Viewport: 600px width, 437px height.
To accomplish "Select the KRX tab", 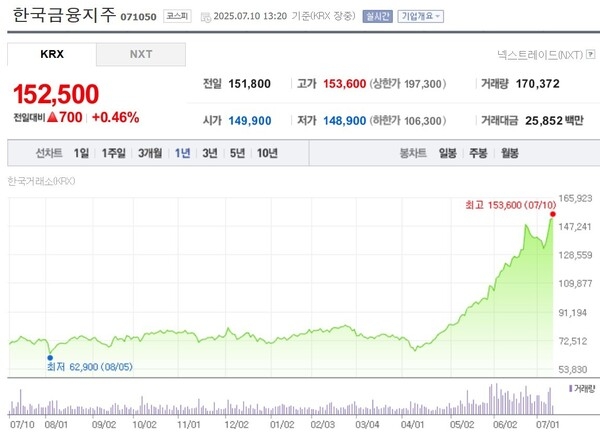I will click(x=51, y=54).
